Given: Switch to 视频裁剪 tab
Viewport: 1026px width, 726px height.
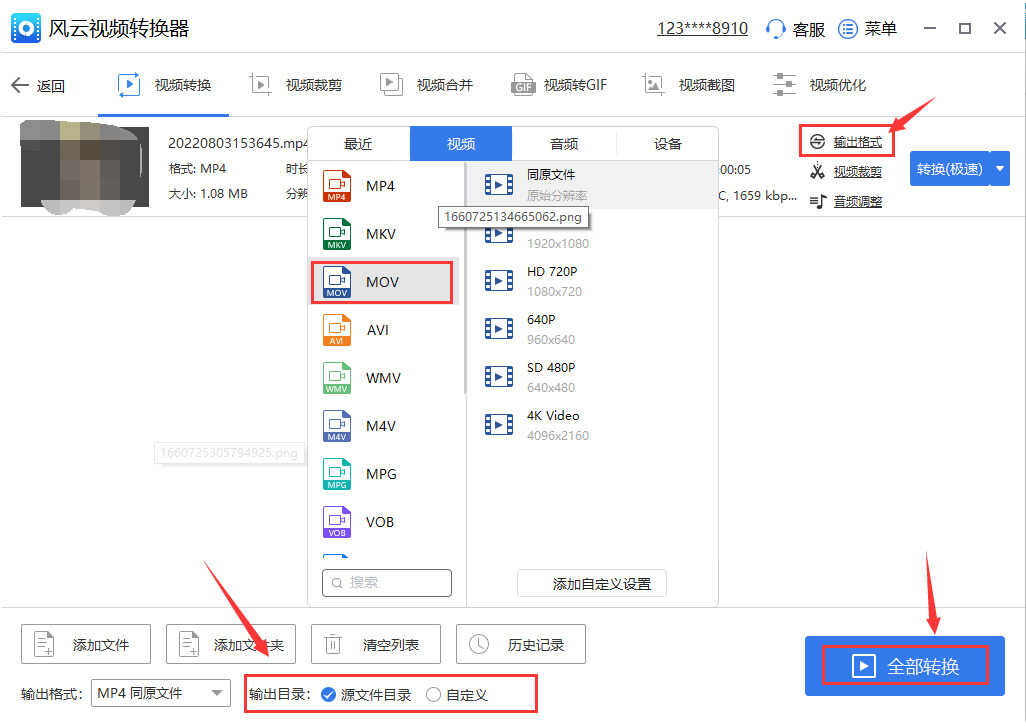Looking at the screenshot, I should (296, 85).
